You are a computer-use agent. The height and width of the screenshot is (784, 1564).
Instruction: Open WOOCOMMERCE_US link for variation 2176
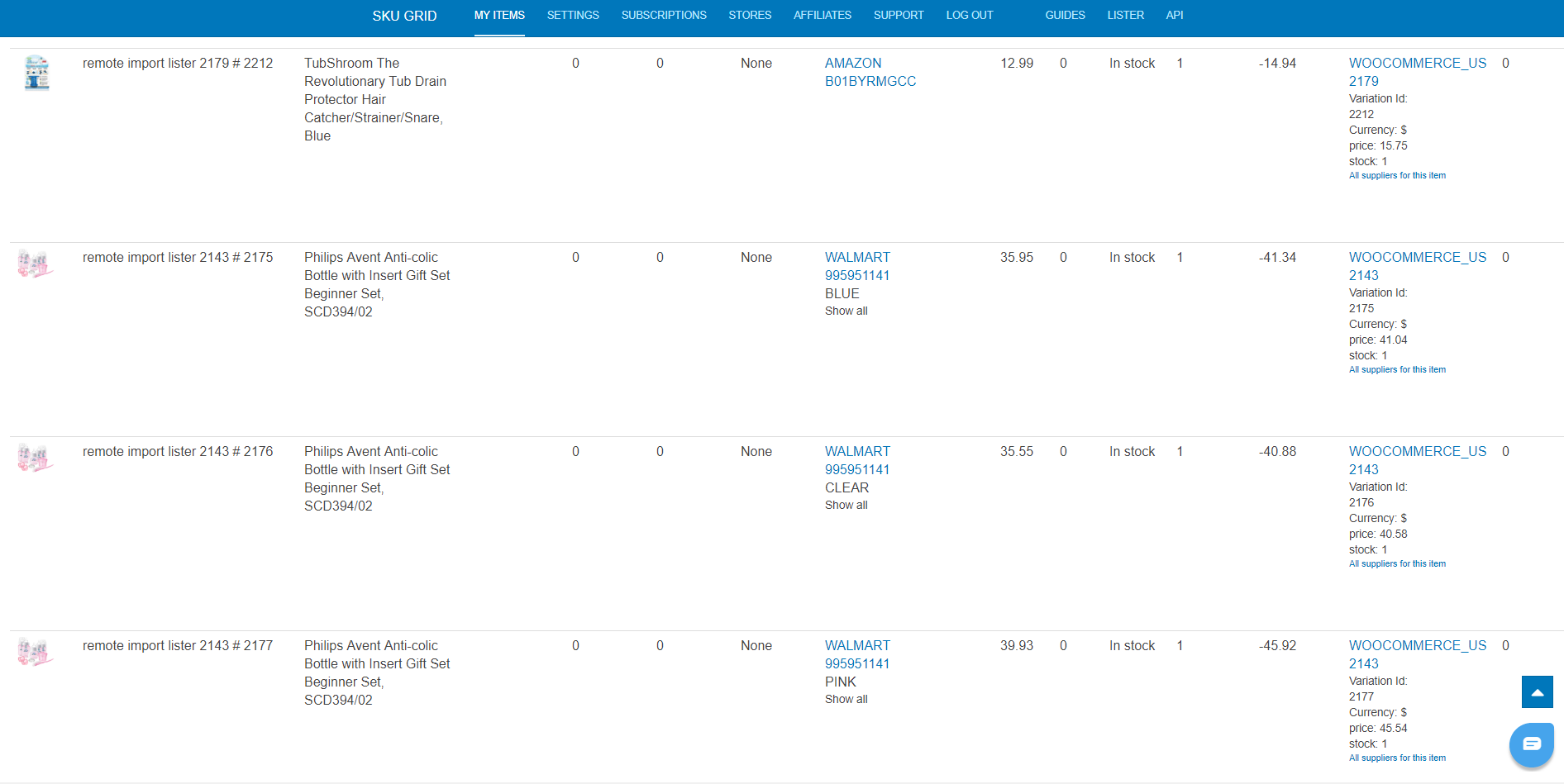[1418, 451]
